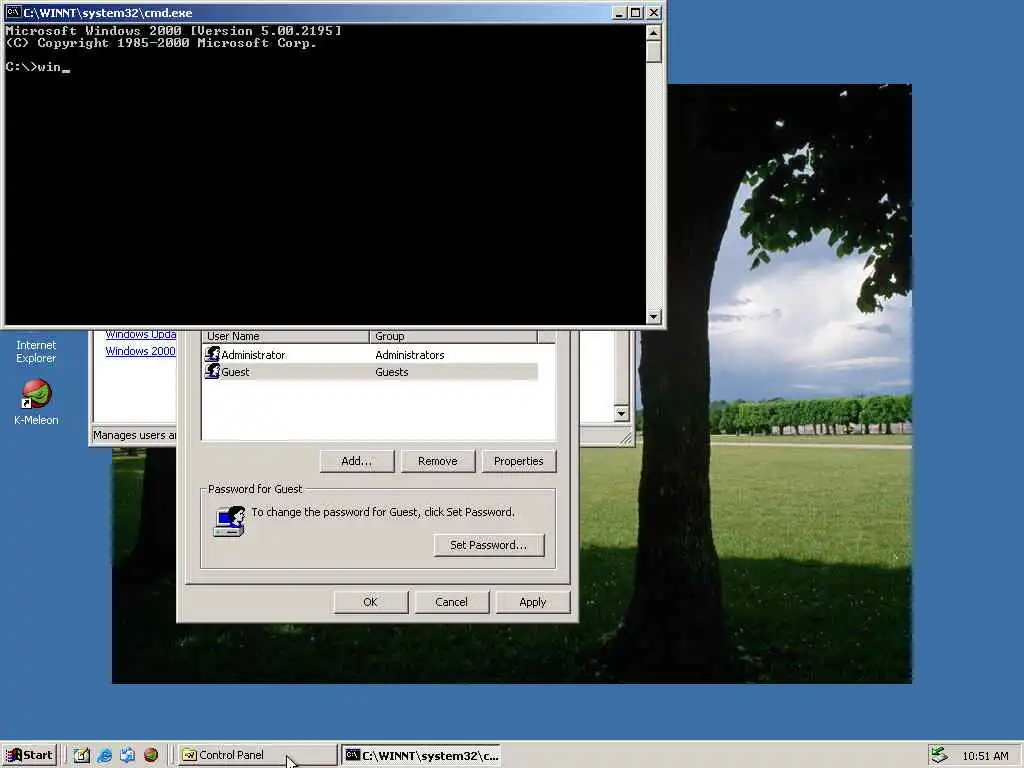Click Control Panel scroll down arrow
The width and height of the screenshot is (1024, 768).
pos(621,413)
